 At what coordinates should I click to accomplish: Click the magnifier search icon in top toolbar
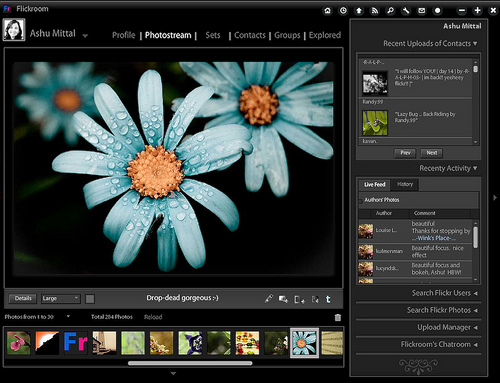pyautogui.click(x=390, y=11)
